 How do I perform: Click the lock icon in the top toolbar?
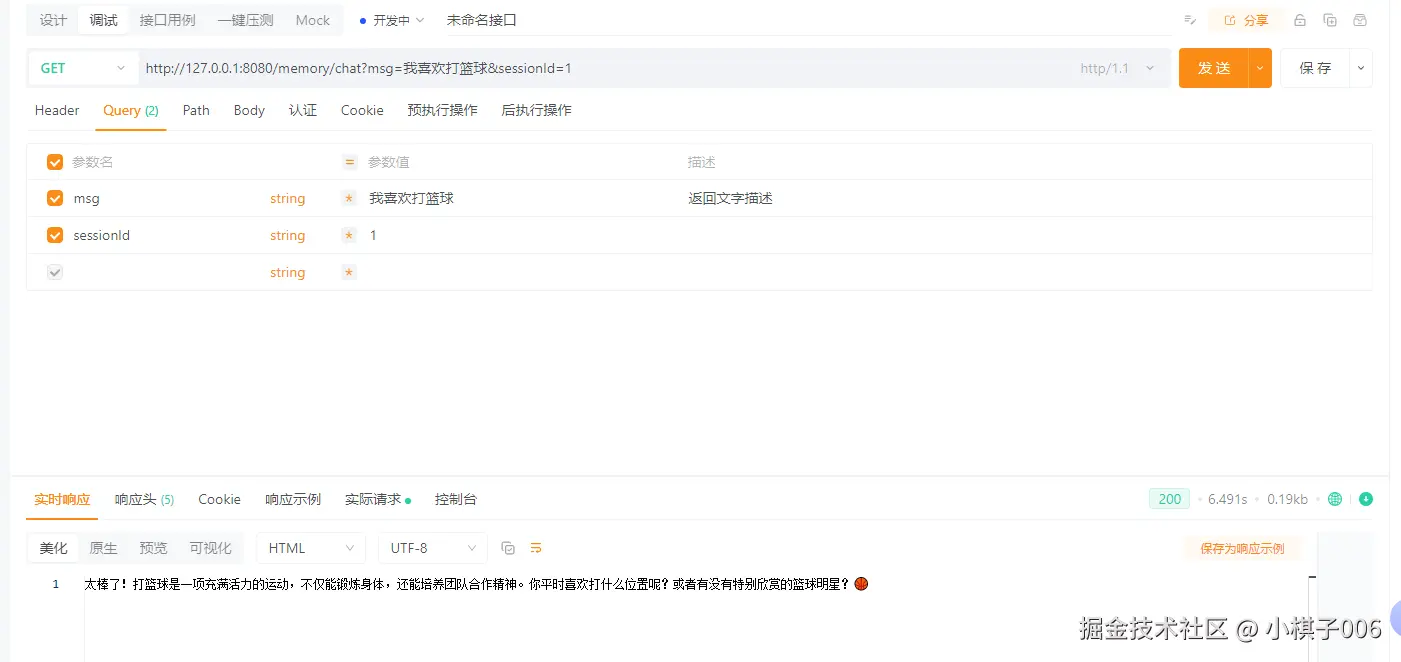pos(1300,20)
